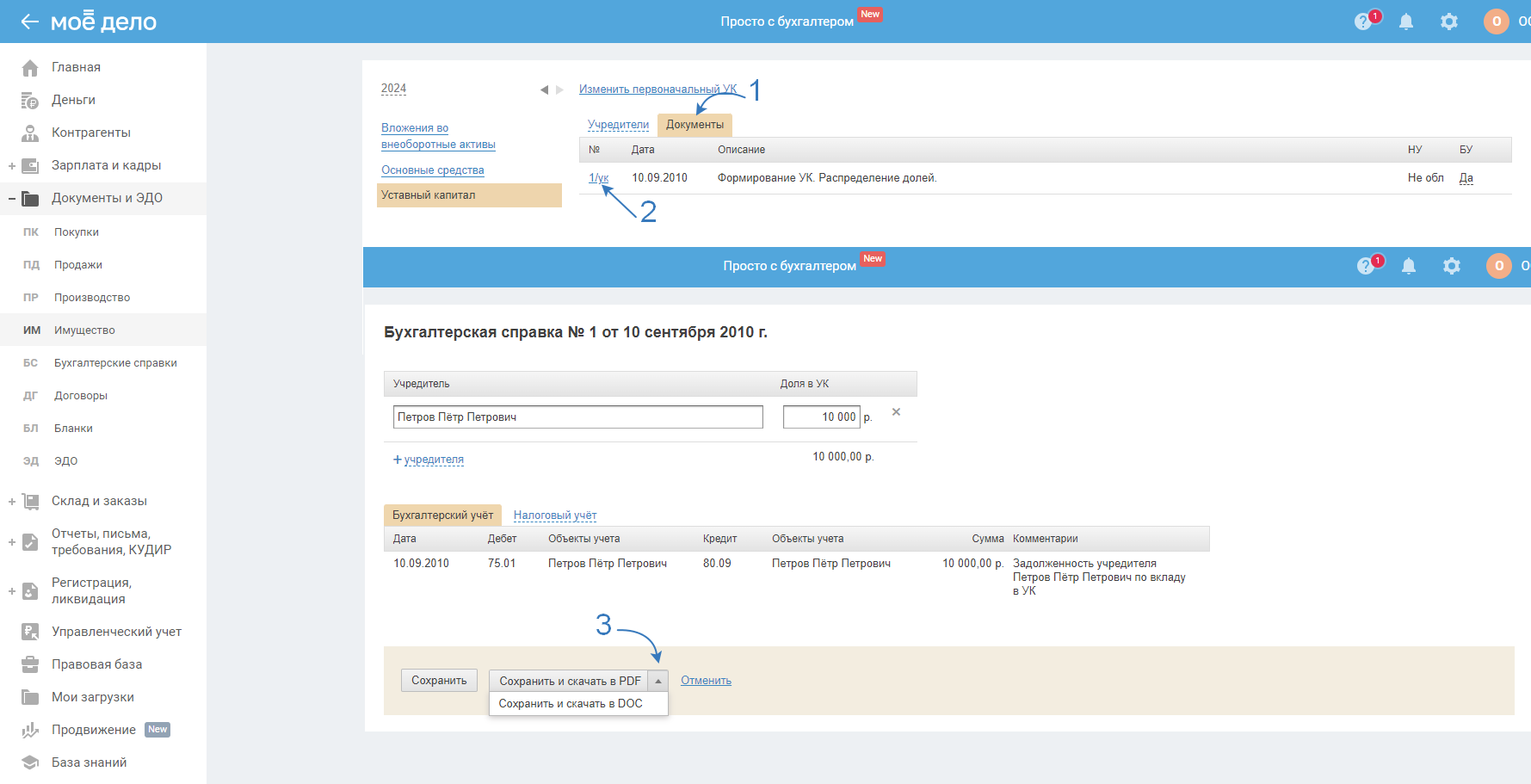Open the Управленческий учет ruble icon
This screenshot has width=1531, height=784.
tap(30, 632)
